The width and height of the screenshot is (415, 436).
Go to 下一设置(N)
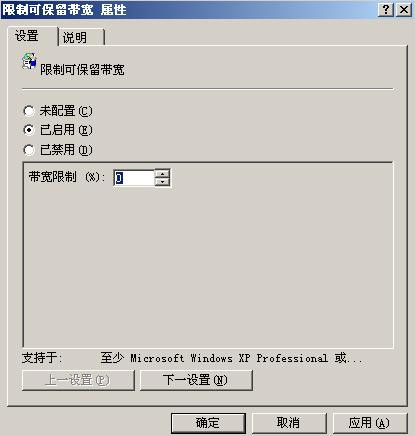pyautogui.click(x=196, y=380)
